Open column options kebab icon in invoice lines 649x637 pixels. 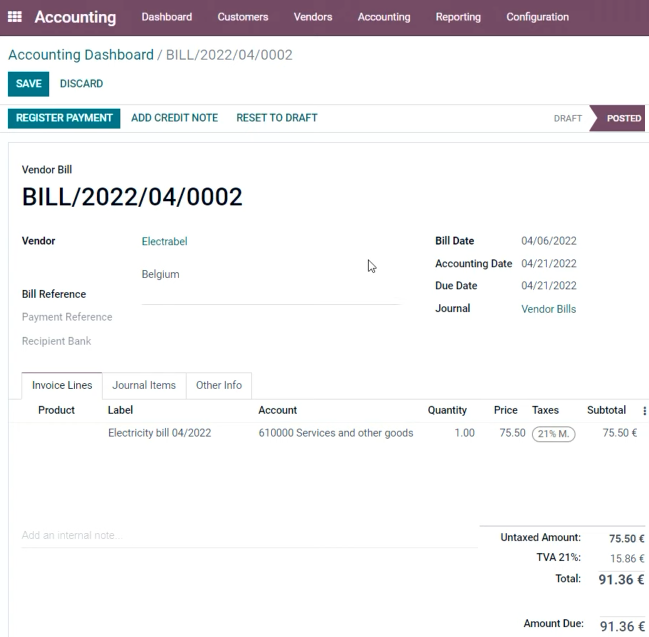point(644,411)
